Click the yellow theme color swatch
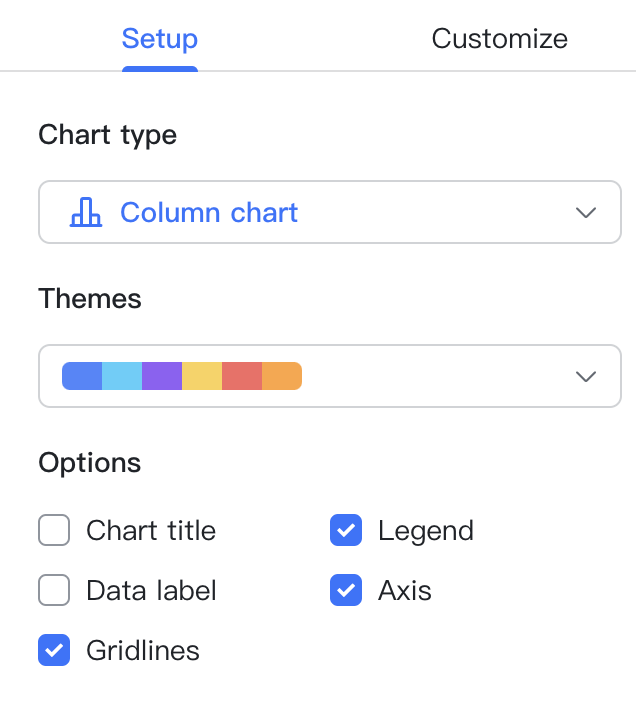The width and height of the screenshot is (636, 702). tap(202, 376)
